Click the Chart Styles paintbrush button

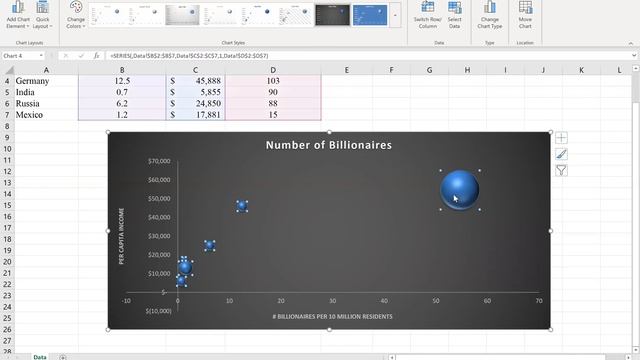click(x=561, y=154)
